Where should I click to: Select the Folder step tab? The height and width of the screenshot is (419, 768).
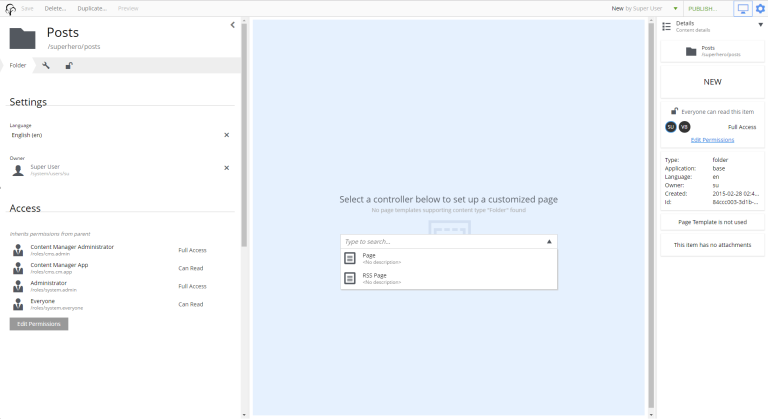[18, 65]
